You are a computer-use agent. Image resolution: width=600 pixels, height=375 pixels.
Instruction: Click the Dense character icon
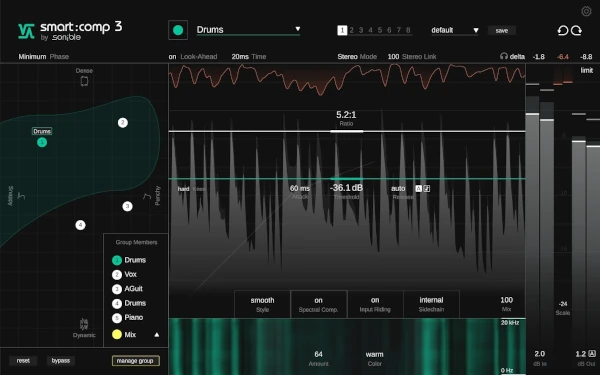pos(84,81)
